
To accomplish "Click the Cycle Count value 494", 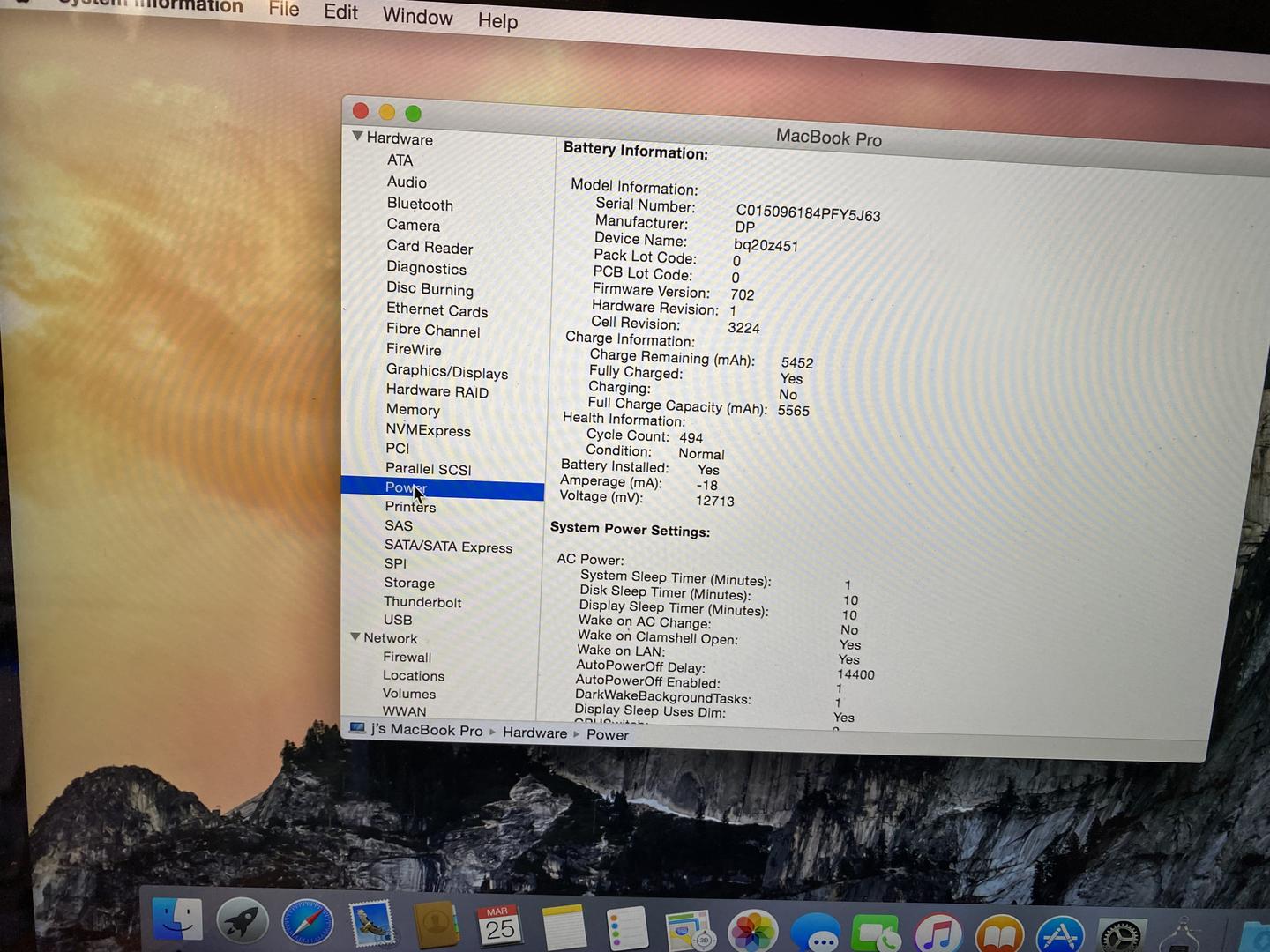I will click(x=691, y=437).
